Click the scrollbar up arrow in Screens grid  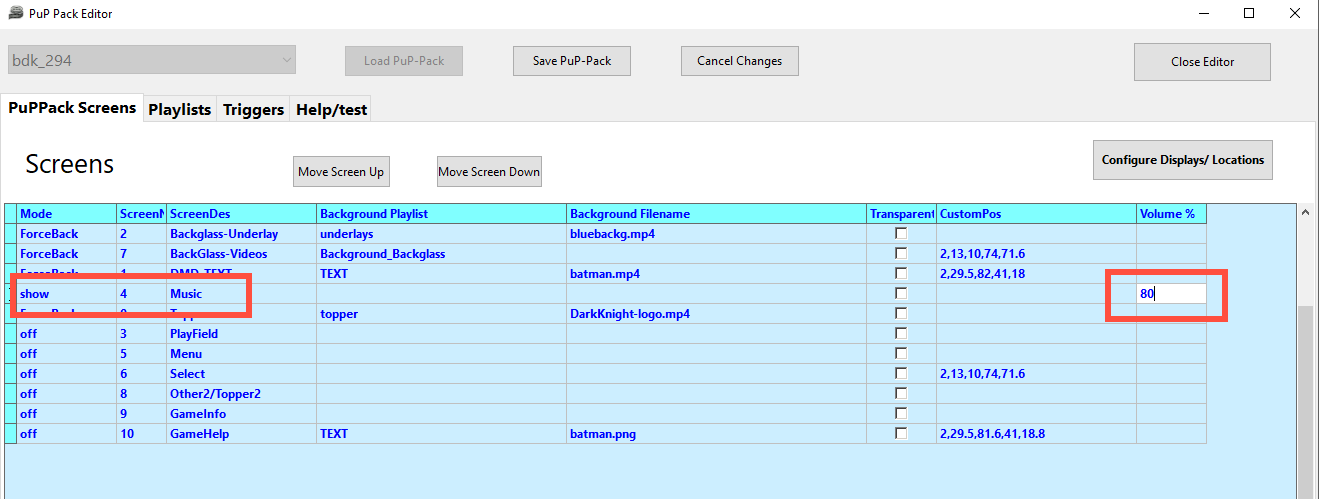pyautogui.click(x=1304, y=213)
